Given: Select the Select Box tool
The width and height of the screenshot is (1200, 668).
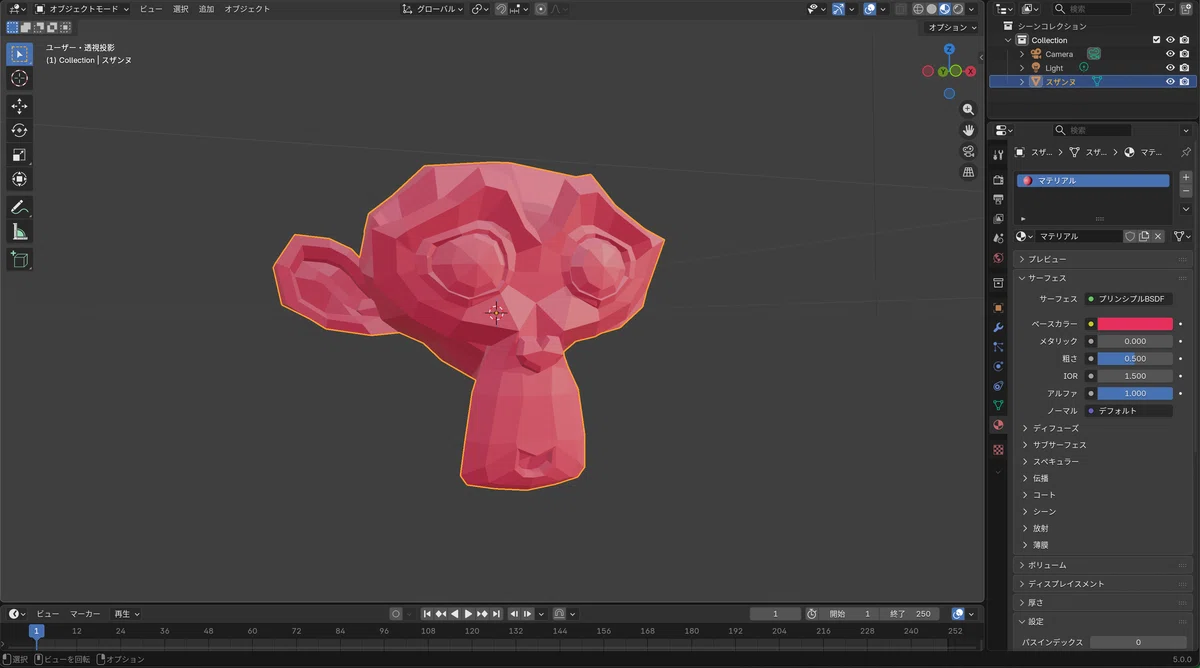Looking at the screenshot, I should [20, 54].
